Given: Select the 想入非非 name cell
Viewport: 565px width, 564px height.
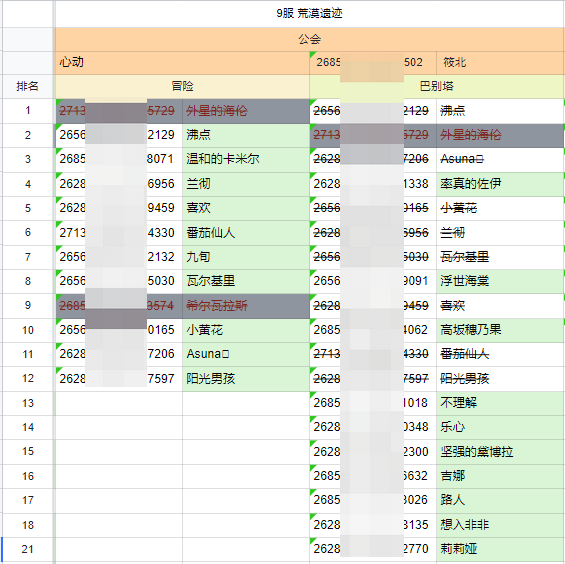Looking at the screenshot, I should point(500,525).
